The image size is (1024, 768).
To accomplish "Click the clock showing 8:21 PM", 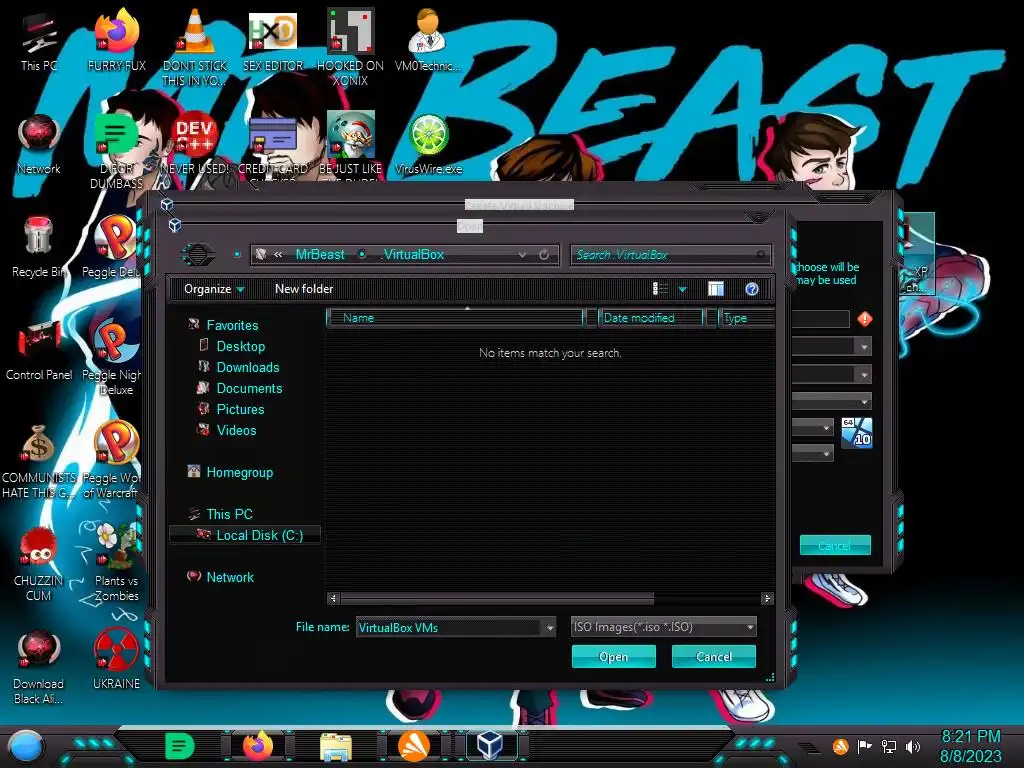I will [971, 737].
